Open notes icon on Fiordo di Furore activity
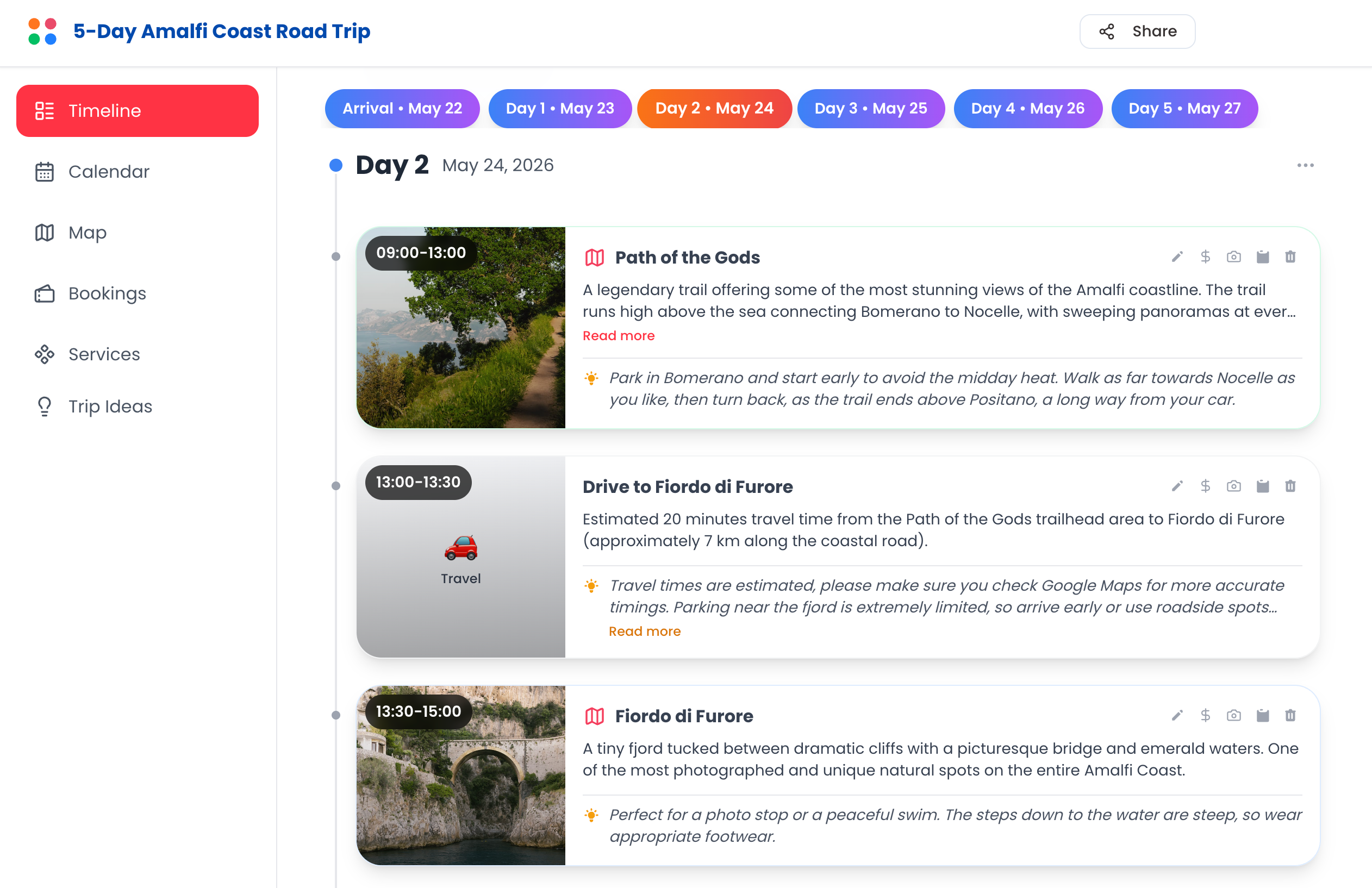This screenshot has height=888, width=1372. 1263,716
